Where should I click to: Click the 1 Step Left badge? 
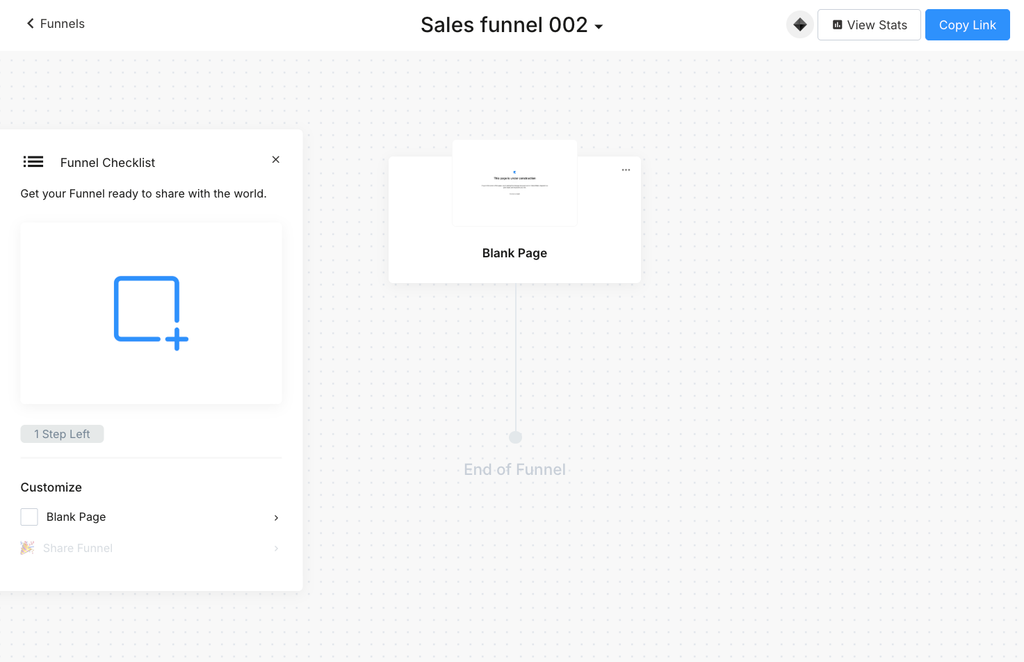pyautogui.click(x=62, y=434)
